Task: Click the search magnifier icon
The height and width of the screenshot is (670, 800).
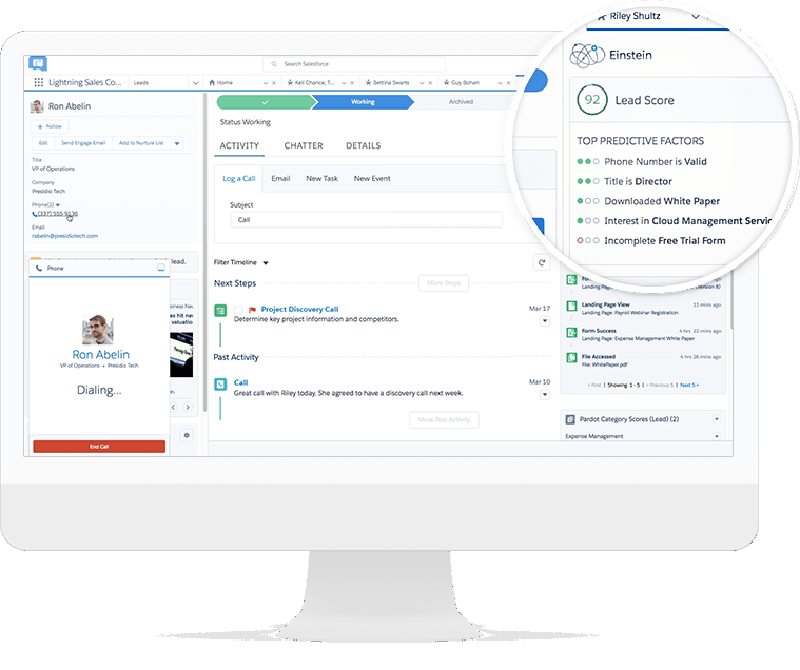Action: point(274,64)
